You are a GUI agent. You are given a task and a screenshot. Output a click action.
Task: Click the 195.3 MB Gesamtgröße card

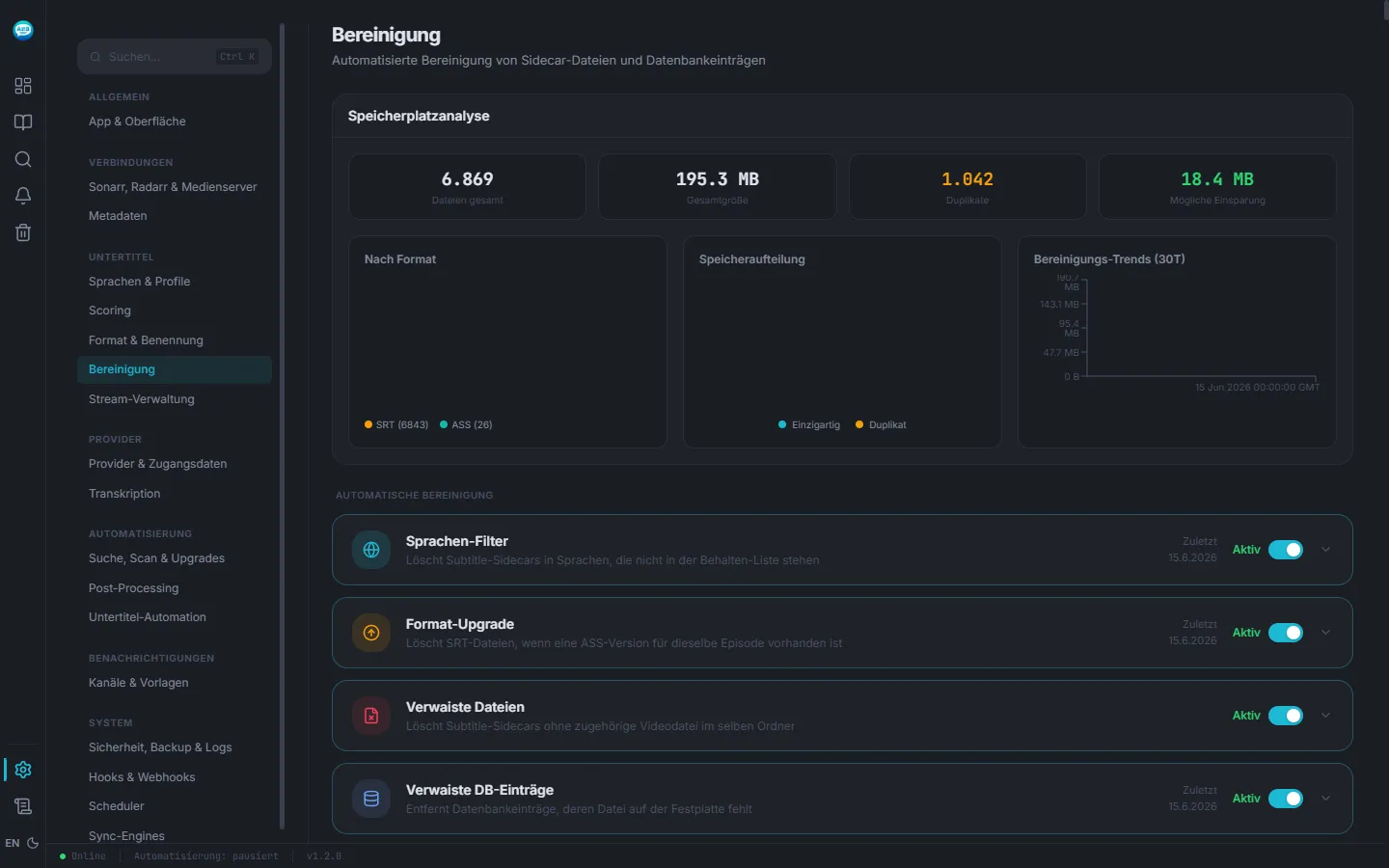pyautogui.click(x=718, y=186)
